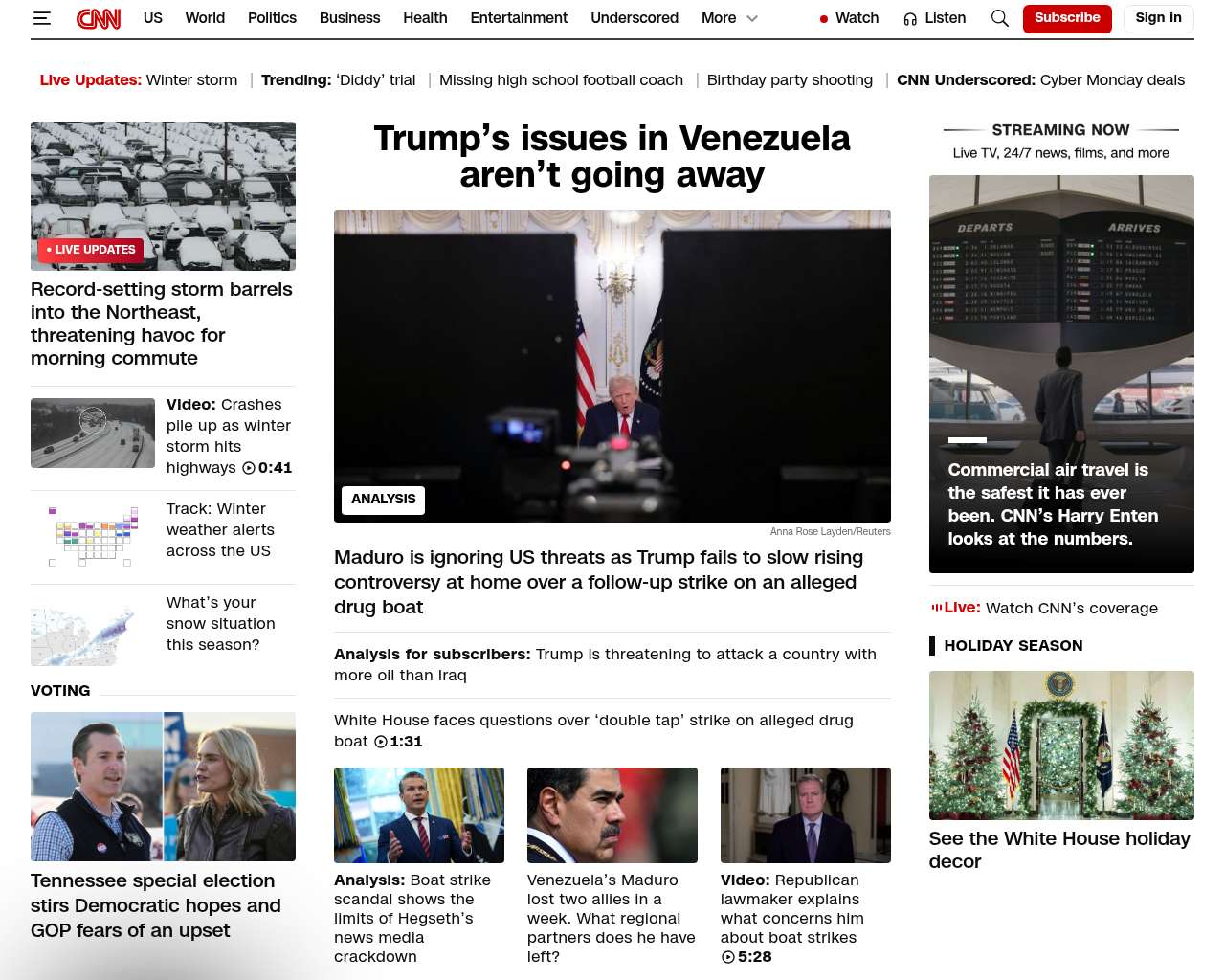Open the Maduro portrait thumbnail
This screenshot has height=980, width=1225.
612,815
